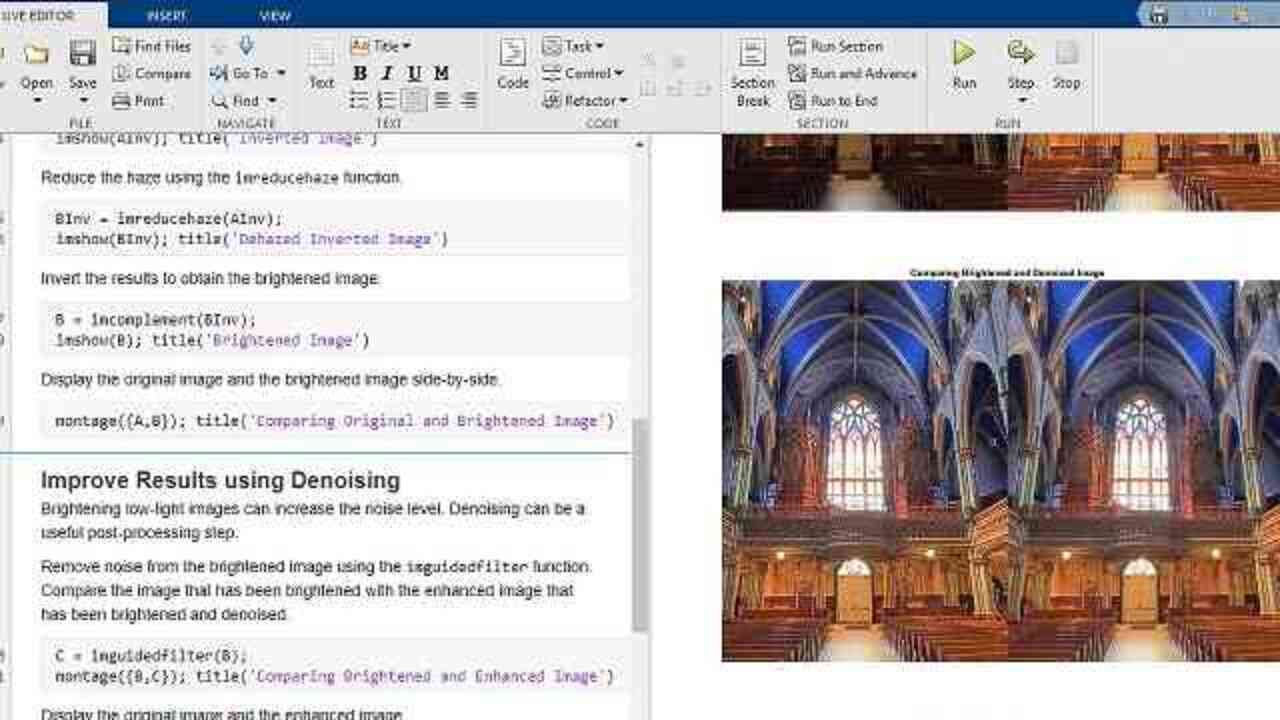This screenshot has height=720, width=1280.
Task: Switch to the View ribbon tab
Action: point(274,15)
